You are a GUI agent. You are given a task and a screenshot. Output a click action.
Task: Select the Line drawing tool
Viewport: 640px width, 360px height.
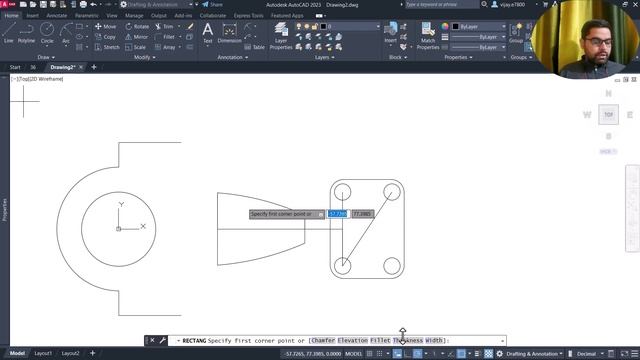pyautogui.click(x=9, y=33)
